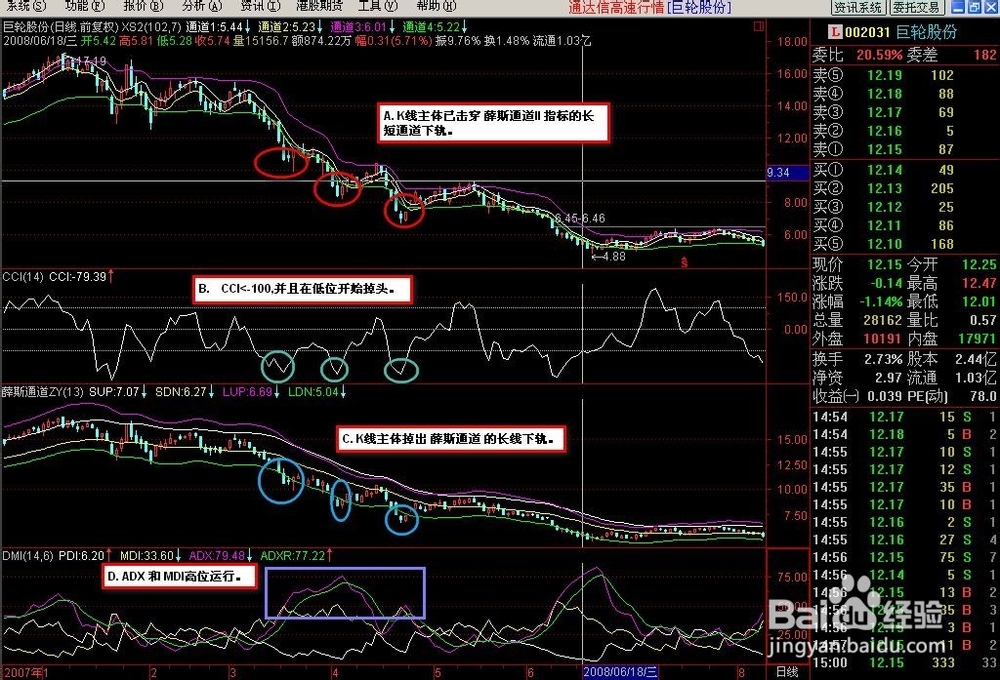This screenshot has height=680, width=1000.
Task: Open the 资讯(I) menu
Action: pyautogui.click(x=260, y=6)
